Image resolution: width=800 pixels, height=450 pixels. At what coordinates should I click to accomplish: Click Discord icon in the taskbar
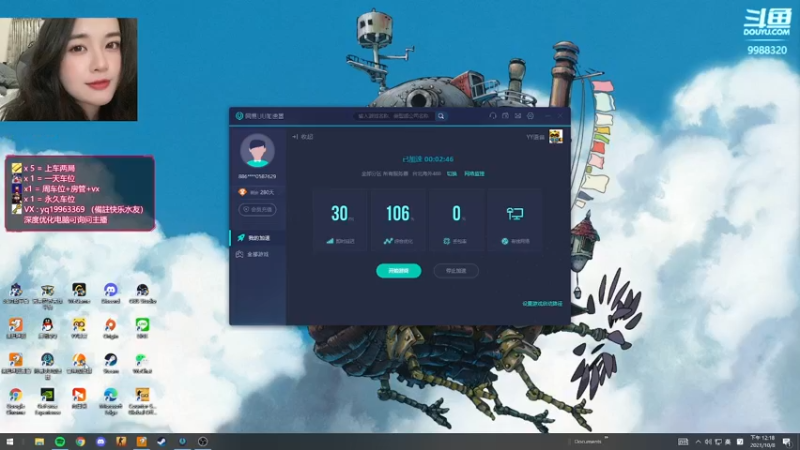click(x=101, y=441)
